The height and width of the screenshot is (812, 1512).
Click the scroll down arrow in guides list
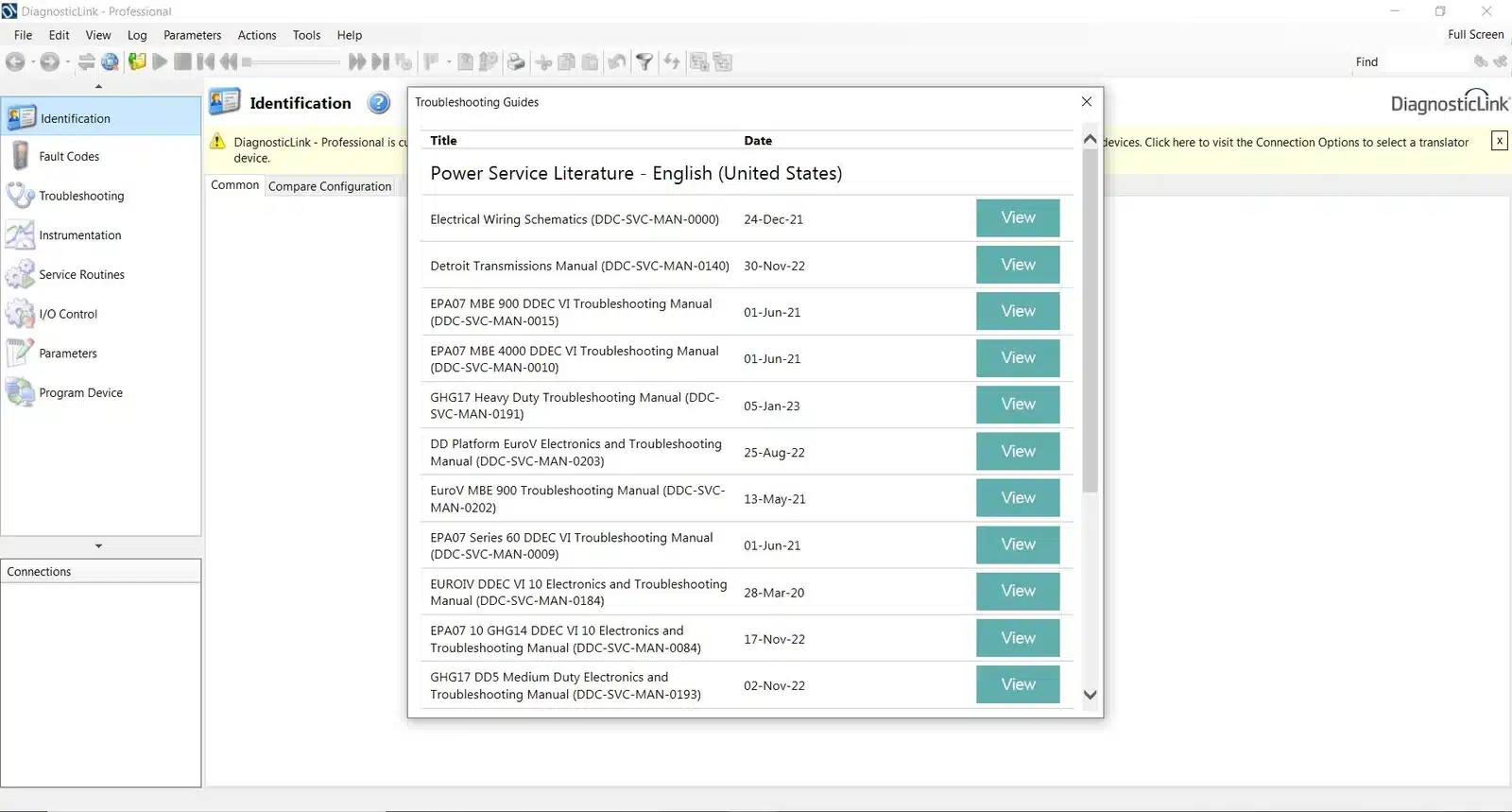[1090, 695]
